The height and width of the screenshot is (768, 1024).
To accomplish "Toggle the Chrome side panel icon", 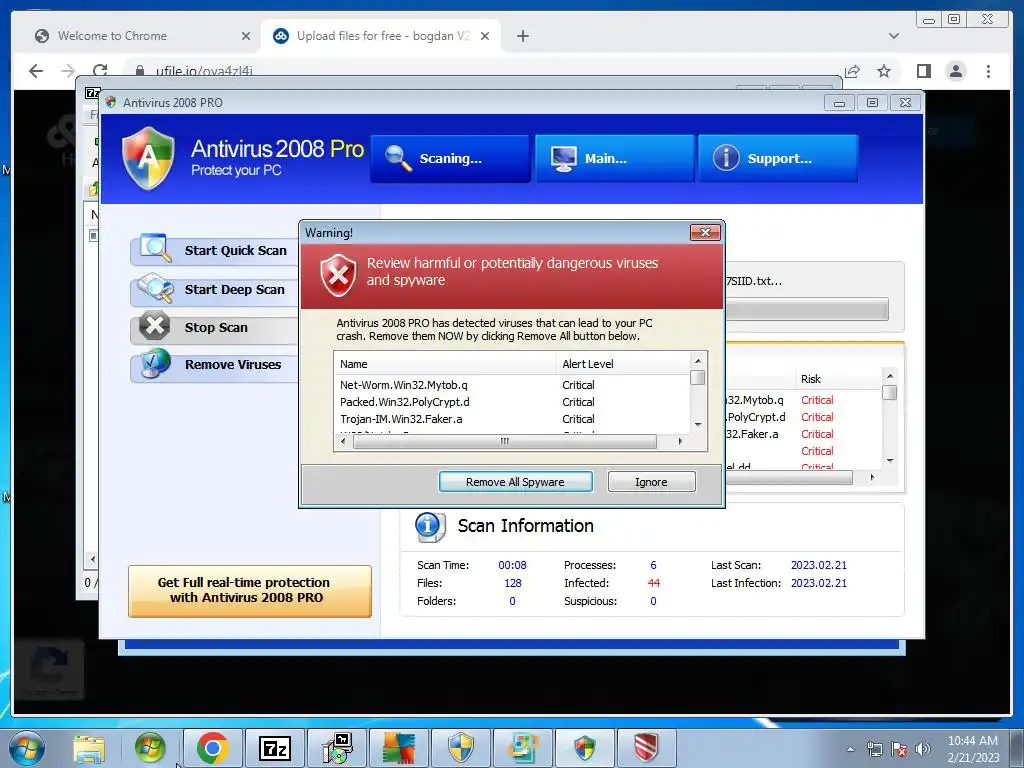I will point(923,71).
